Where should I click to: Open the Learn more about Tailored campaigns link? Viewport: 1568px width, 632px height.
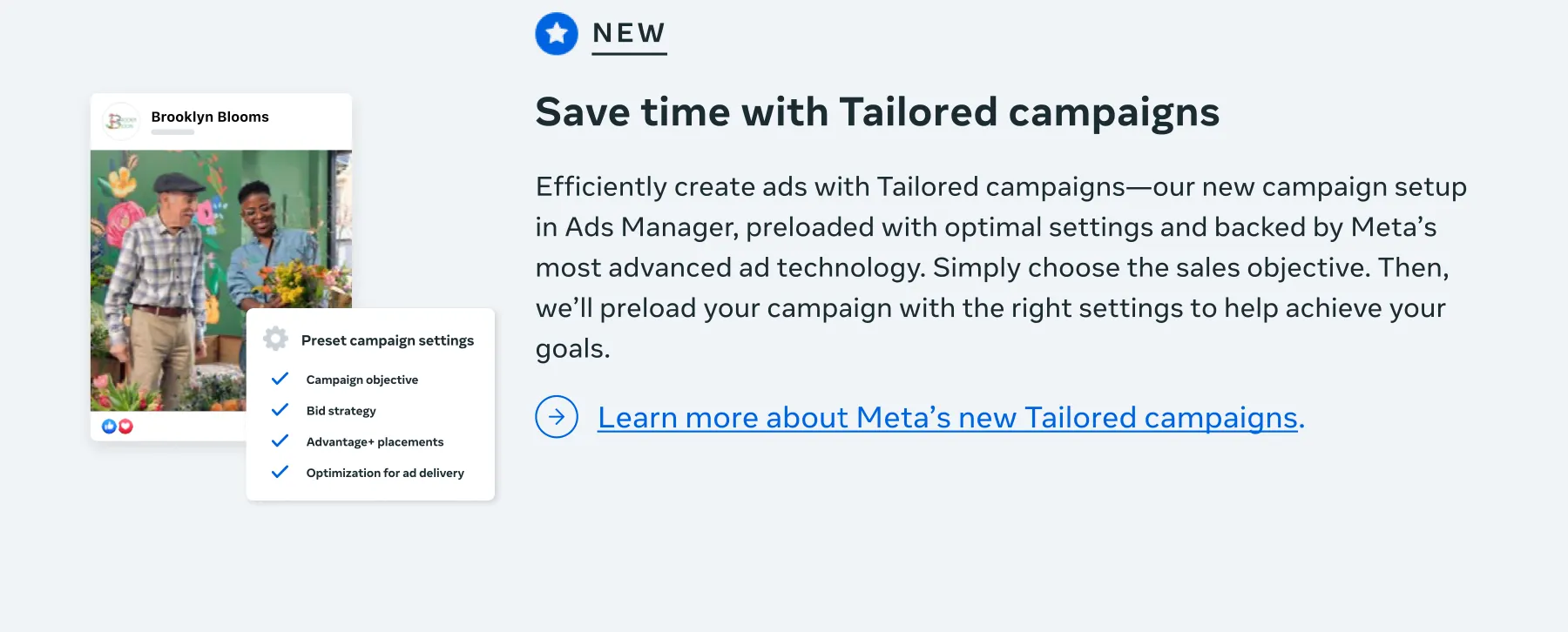(x=948, y=418)
